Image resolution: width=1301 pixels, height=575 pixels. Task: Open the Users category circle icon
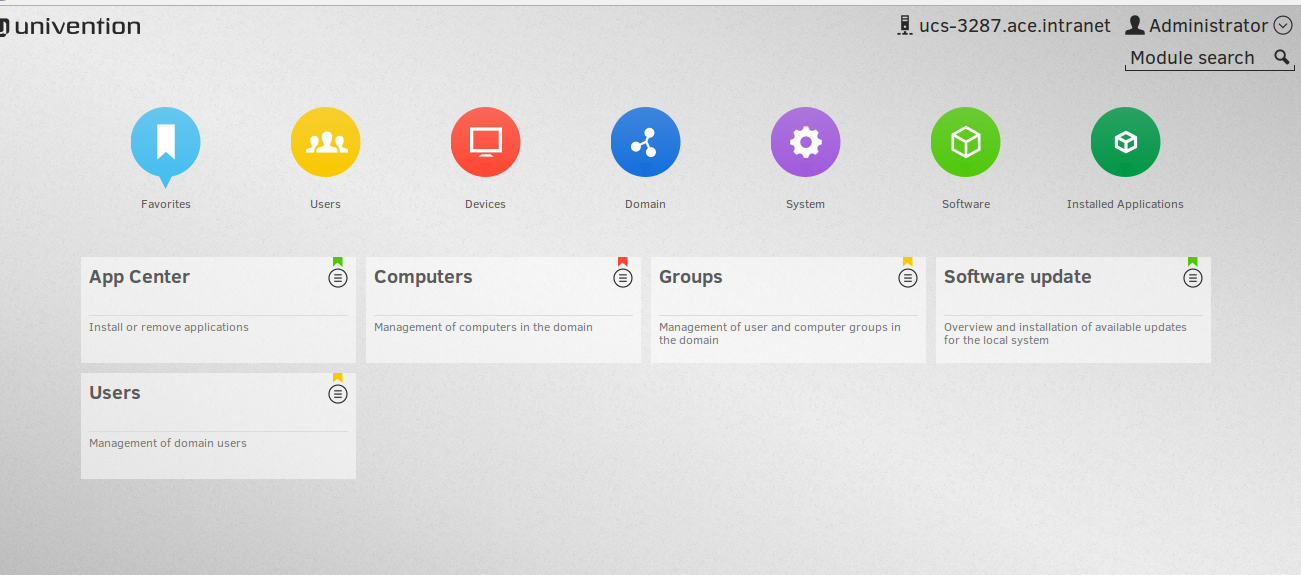coord(326,142)
